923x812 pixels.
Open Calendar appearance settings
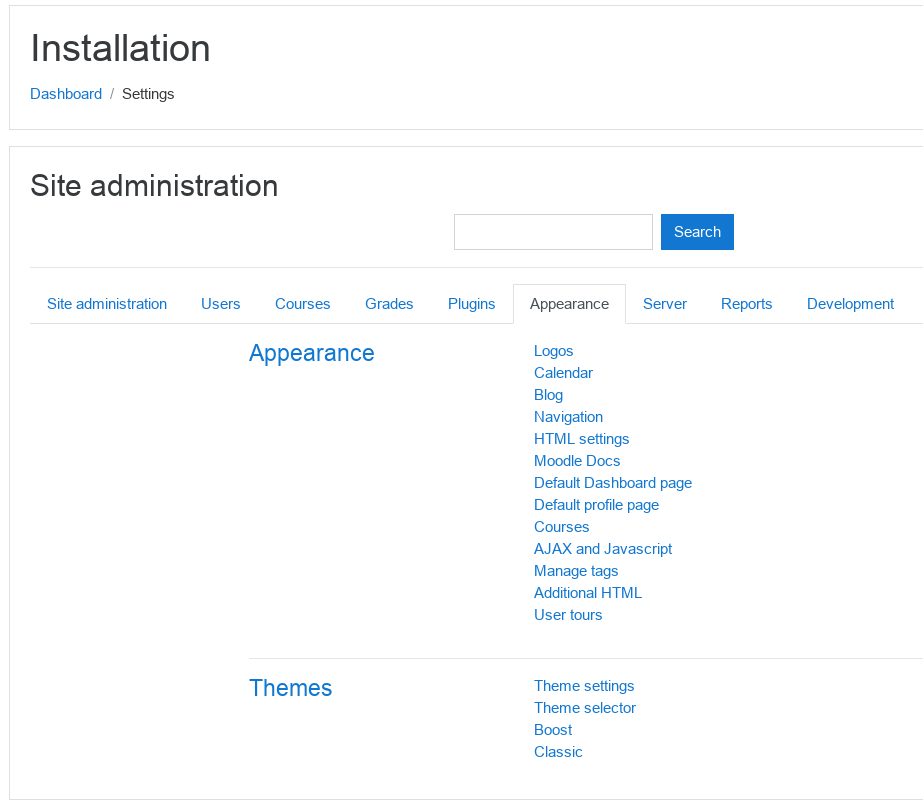(563, 373)
